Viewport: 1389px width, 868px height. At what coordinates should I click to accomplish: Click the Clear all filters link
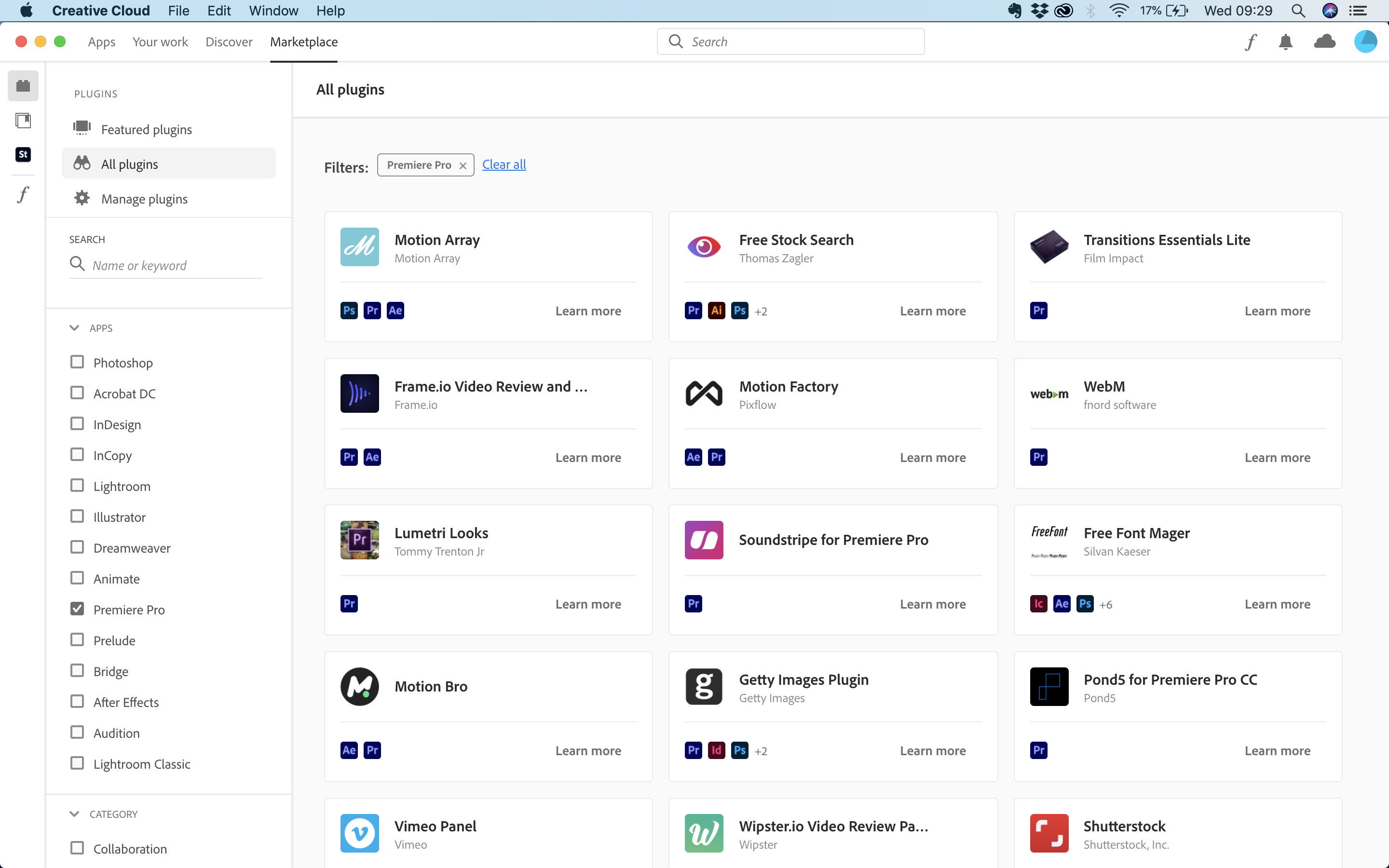click(504, 165)
